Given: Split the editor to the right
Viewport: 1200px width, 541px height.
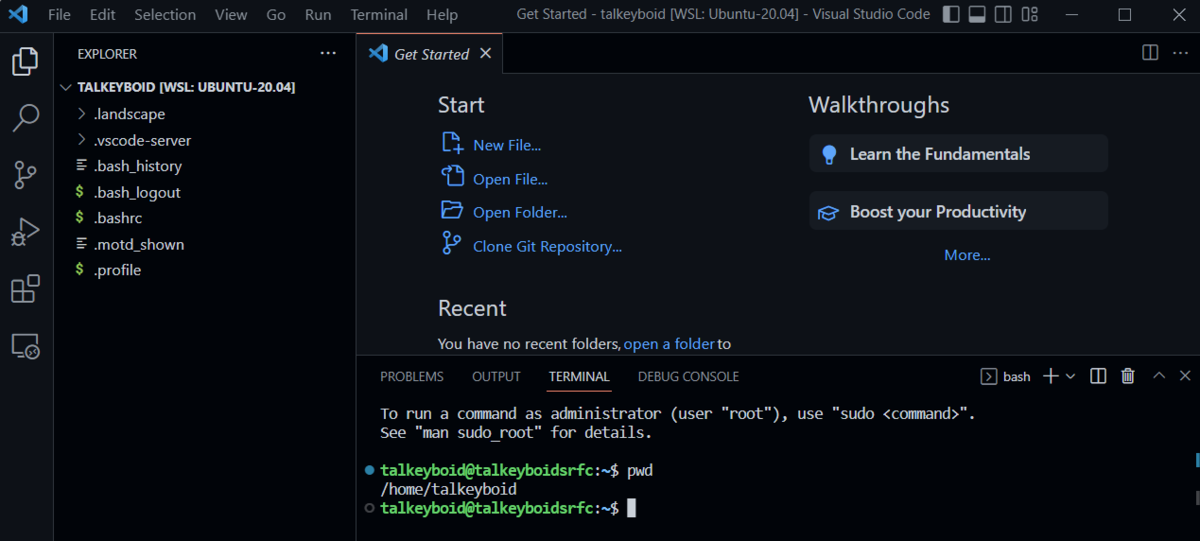Looking at the screenshot, I should pos(1150,53).
